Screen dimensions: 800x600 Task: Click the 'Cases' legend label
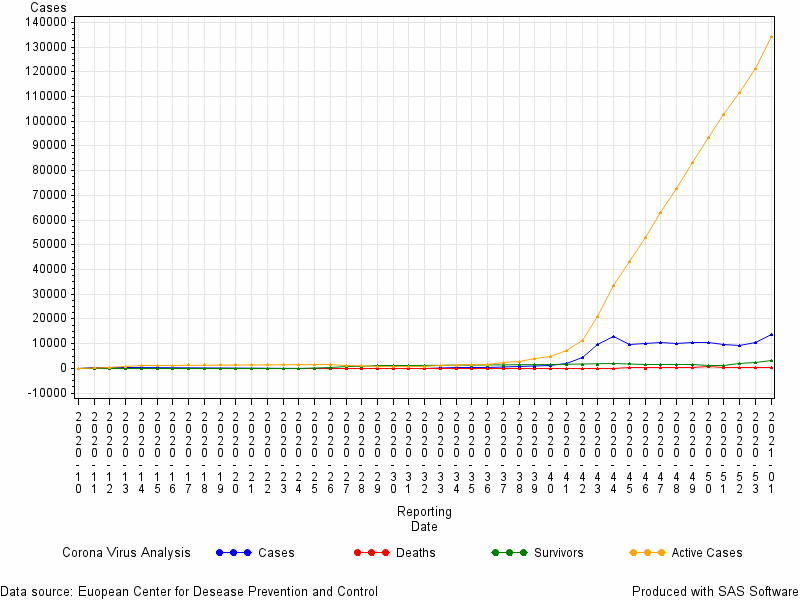coord(276,553)
